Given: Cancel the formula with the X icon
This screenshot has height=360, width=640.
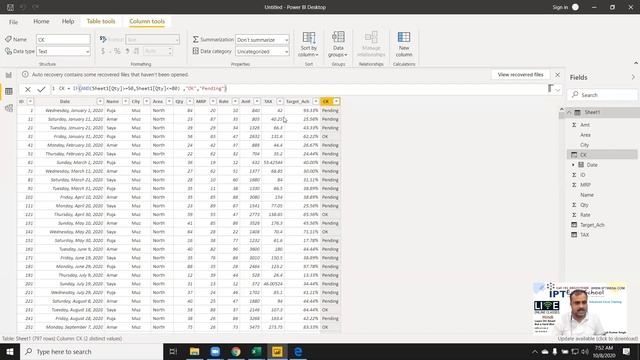Looking at the screenshot, I should click(x=27, y=89).
